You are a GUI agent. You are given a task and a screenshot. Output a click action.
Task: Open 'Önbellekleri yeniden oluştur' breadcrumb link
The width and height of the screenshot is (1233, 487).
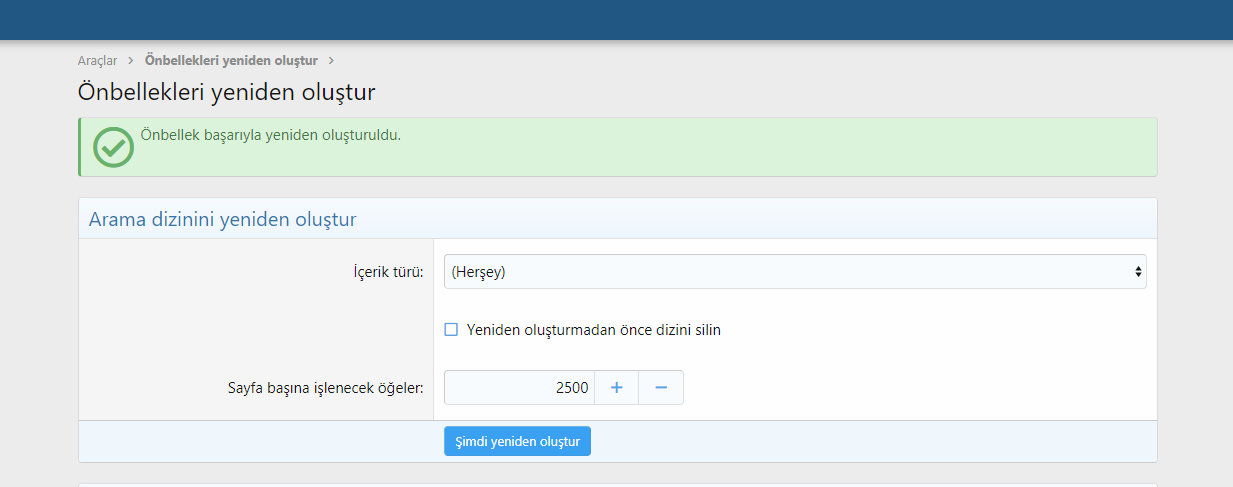[x=231, y=61]
